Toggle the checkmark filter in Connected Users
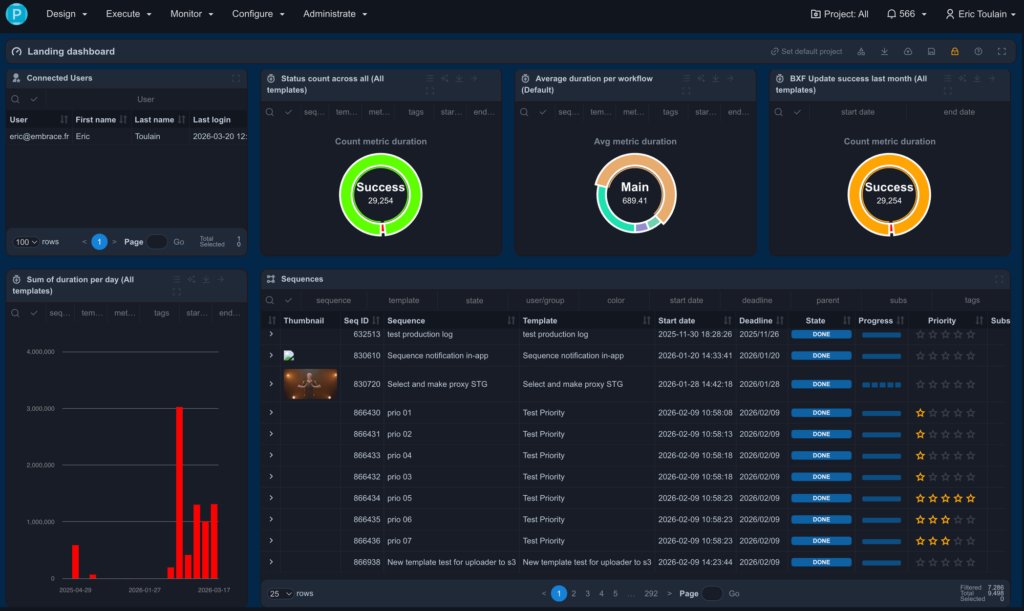This screenshot has height=611, width=1024. coord(34,99)
